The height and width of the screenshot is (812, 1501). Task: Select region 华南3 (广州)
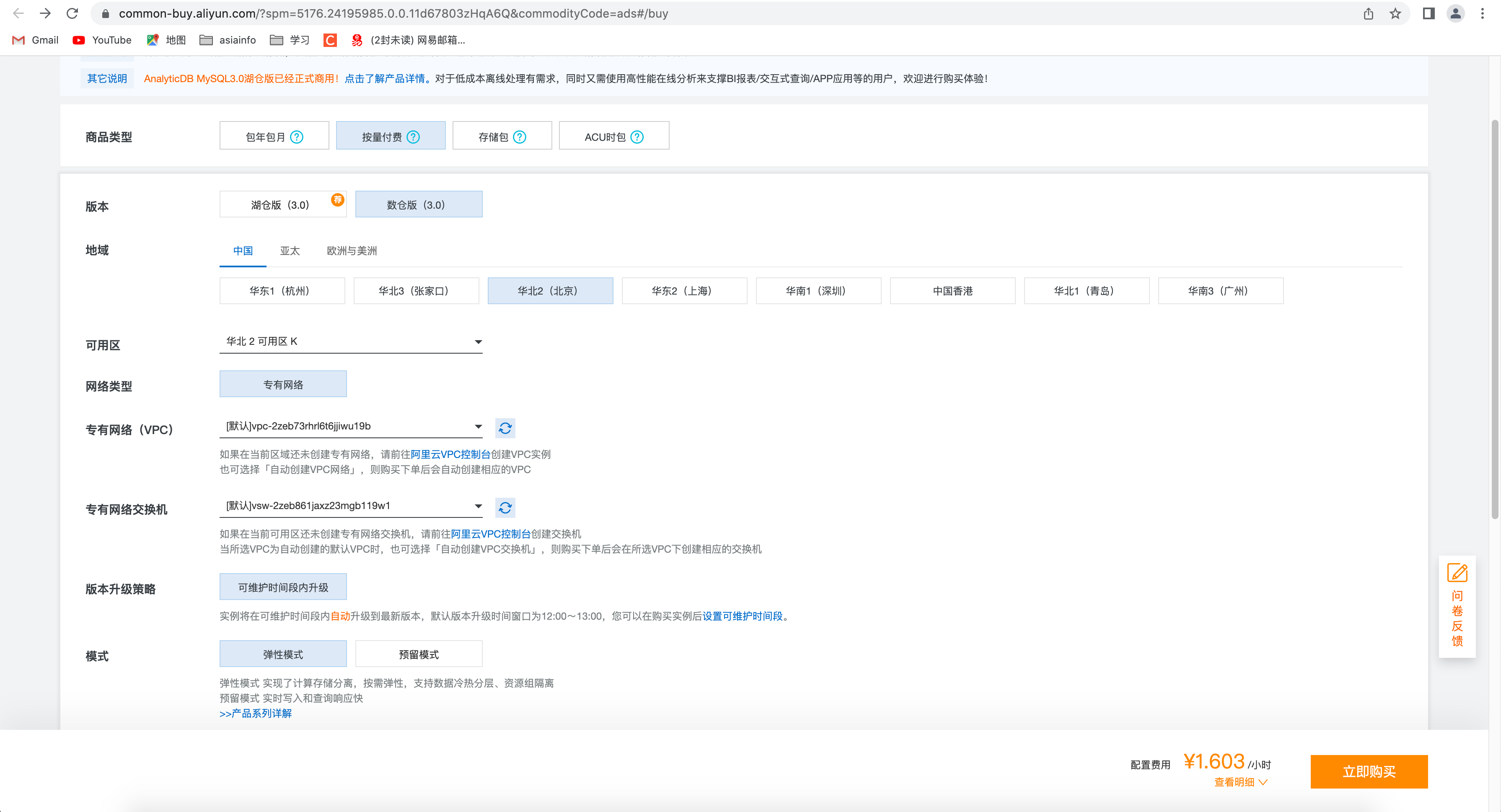point(1221,291)
